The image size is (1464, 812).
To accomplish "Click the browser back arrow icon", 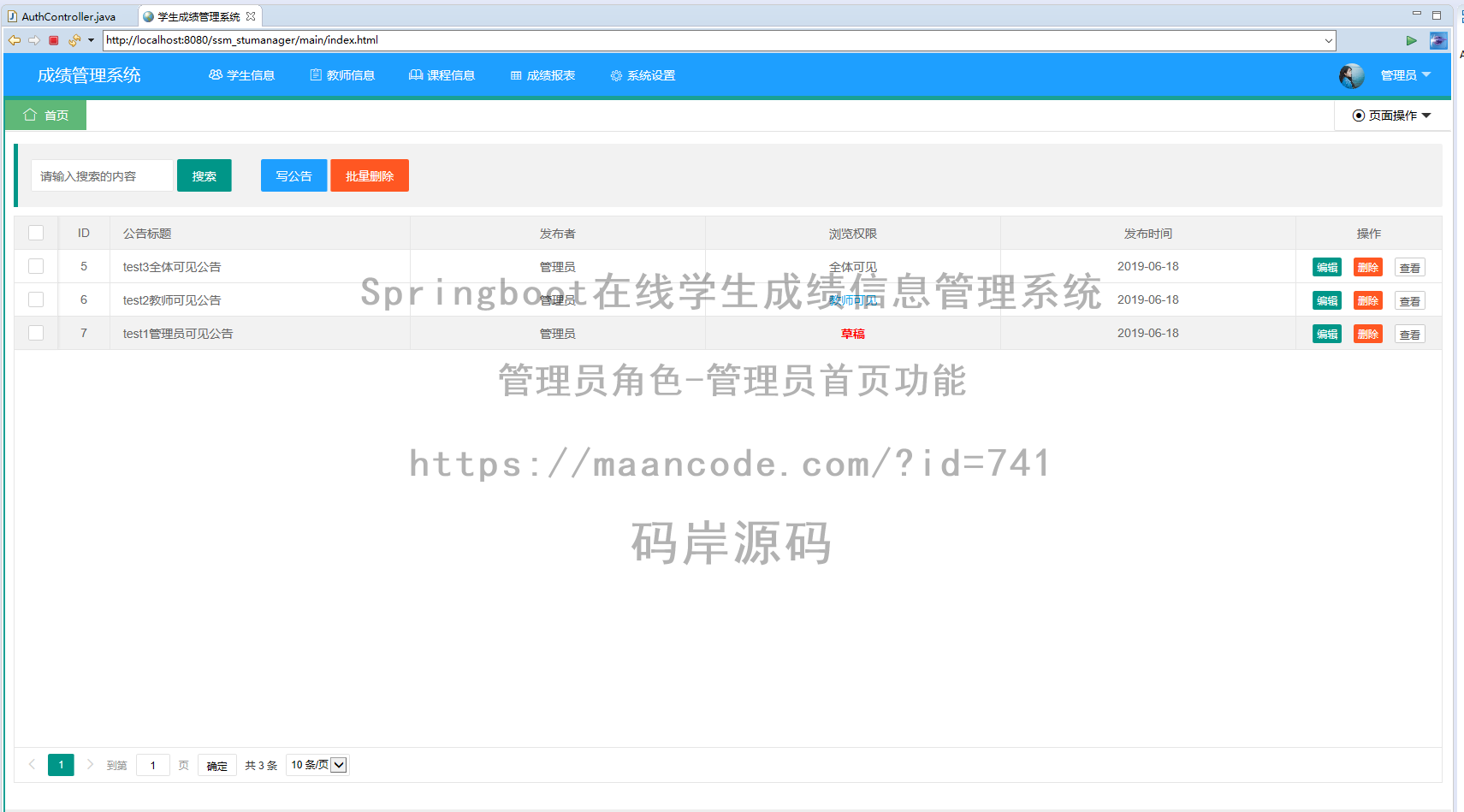I will click(15, 40).
